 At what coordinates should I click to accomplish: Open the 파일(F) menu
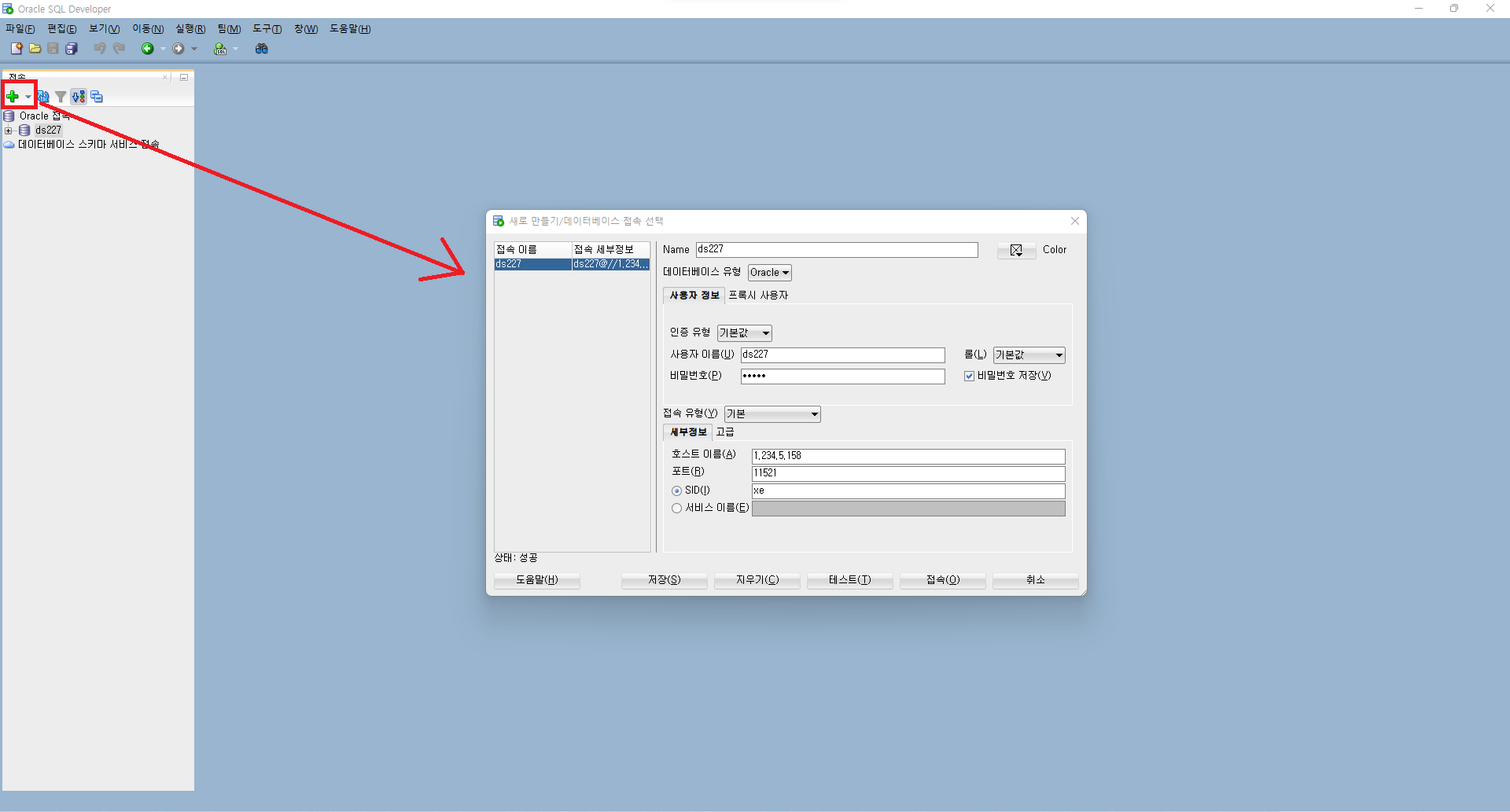pyautogui.click(x=20, y=29)
